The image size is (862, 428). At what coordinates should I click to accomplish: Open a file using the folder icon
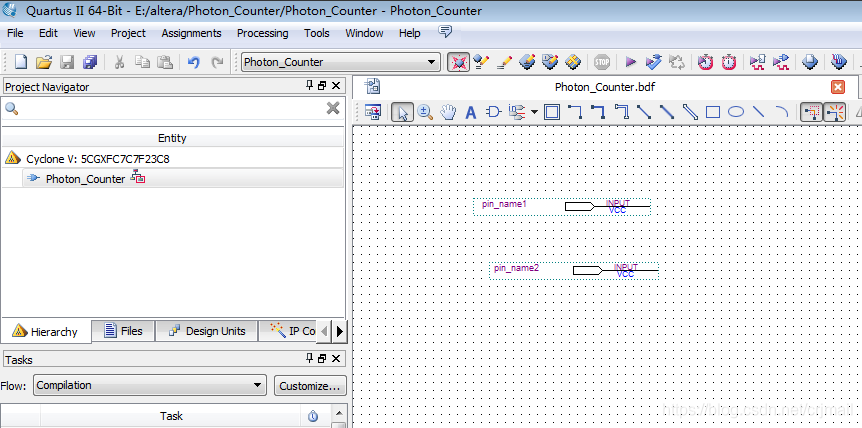[x=44, y=62]
